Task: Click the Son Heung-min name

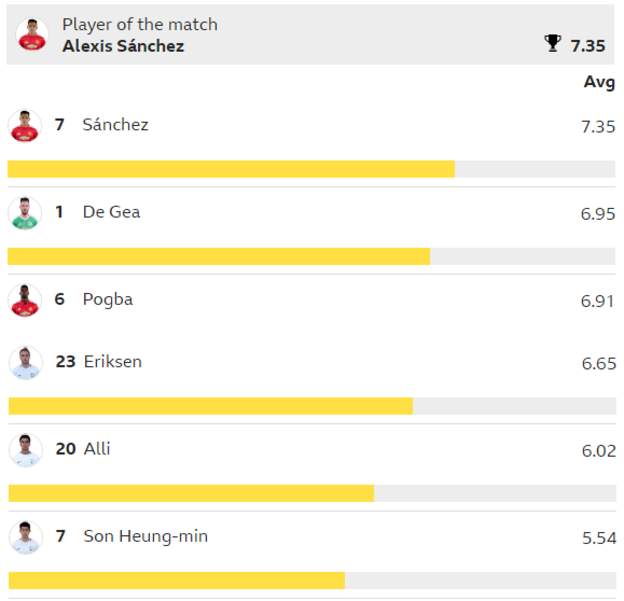Action: point(146,536)
